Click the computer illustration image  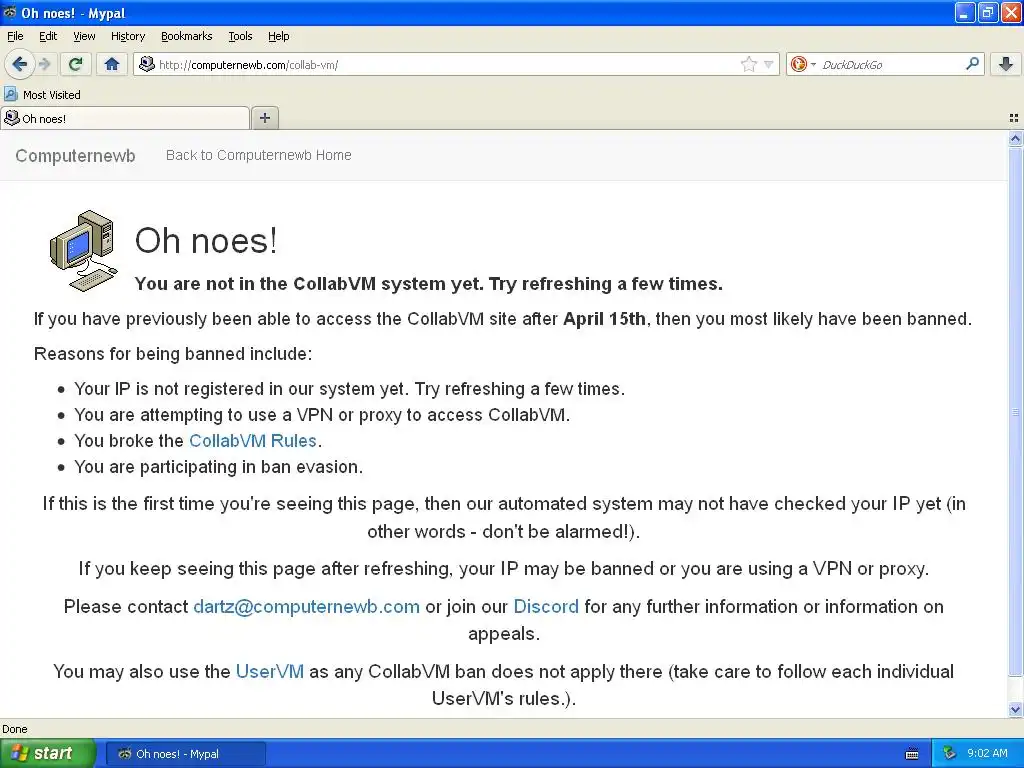coord(84,250)
